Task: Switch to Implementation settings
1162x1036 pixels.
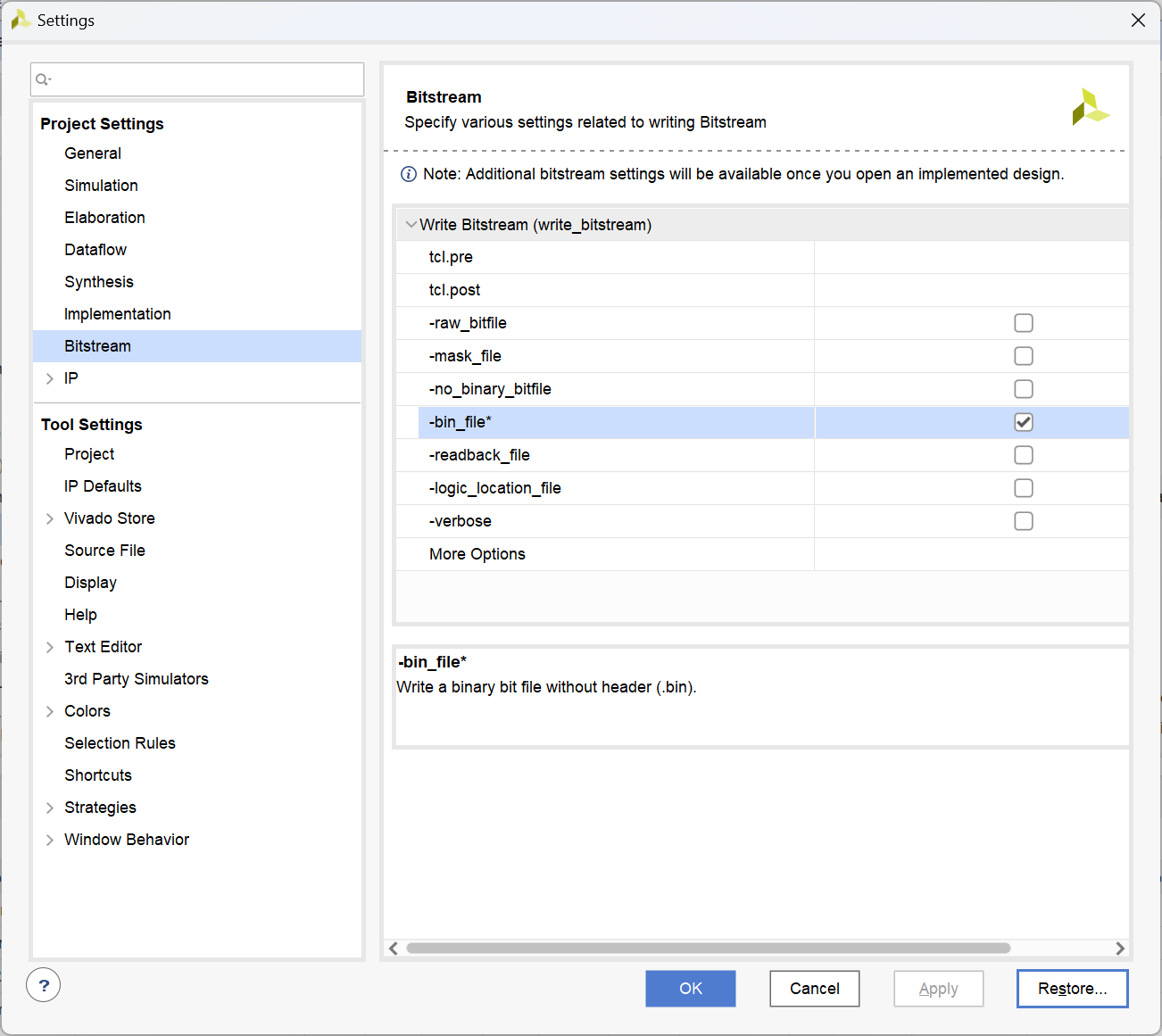Action: tap(118, 314)
